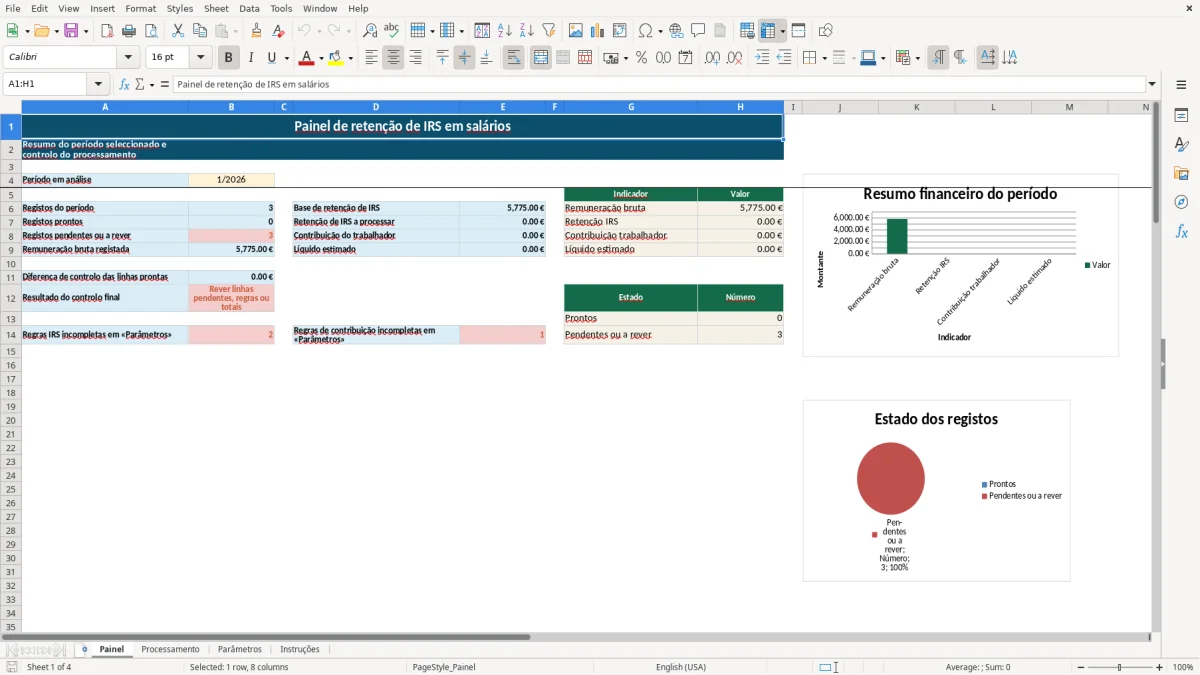Open the sidebar Properties deck
This screenshot has width=1200, height=675.
pyautogui.click(x=1181, y=116)
